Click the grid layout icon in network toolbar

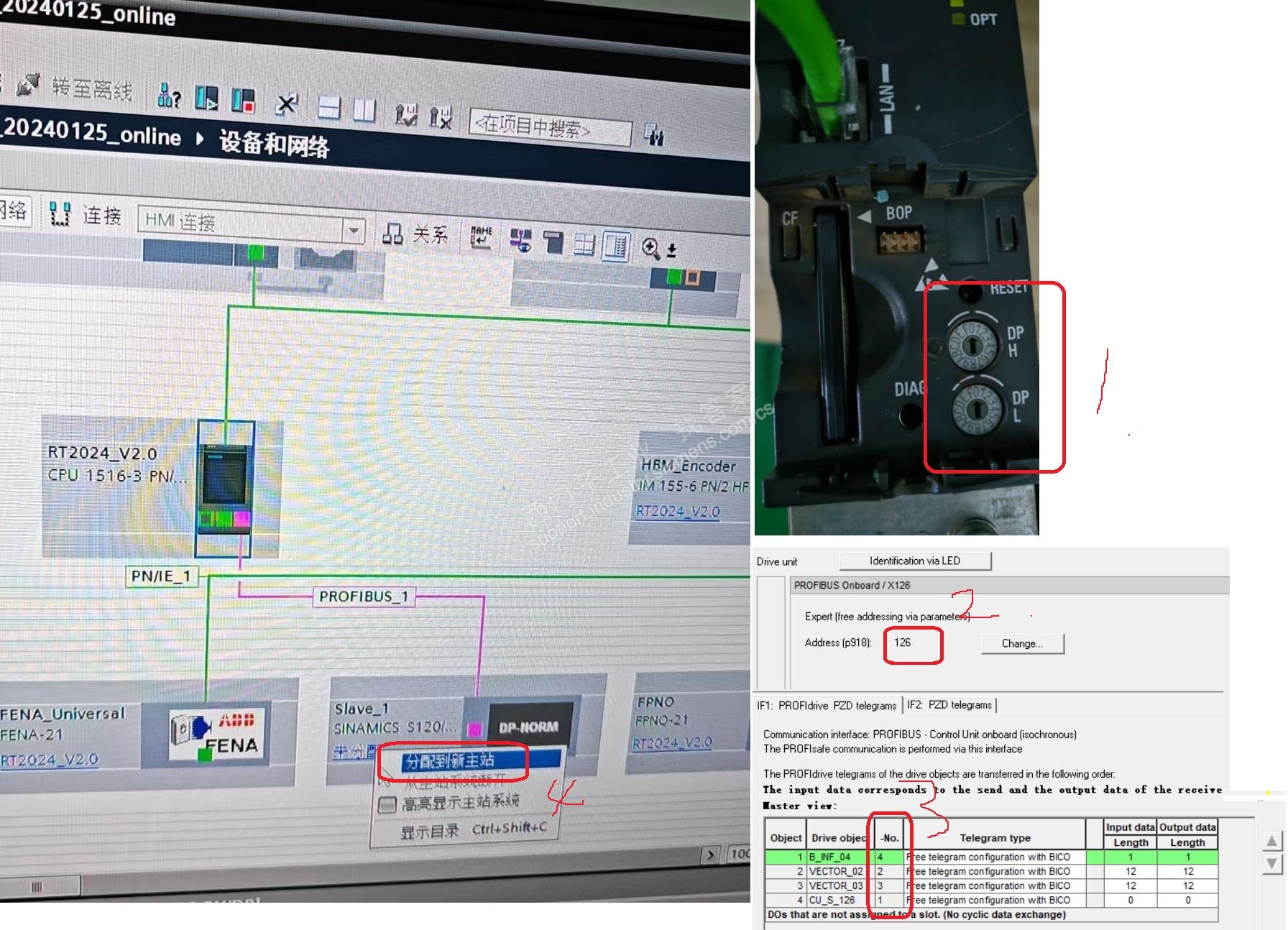(x=584, y=244)
